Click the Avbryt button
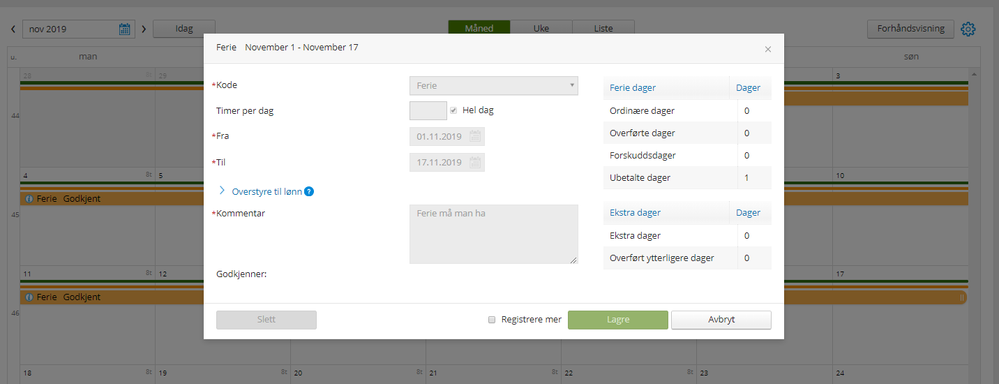 click(721, 320)
